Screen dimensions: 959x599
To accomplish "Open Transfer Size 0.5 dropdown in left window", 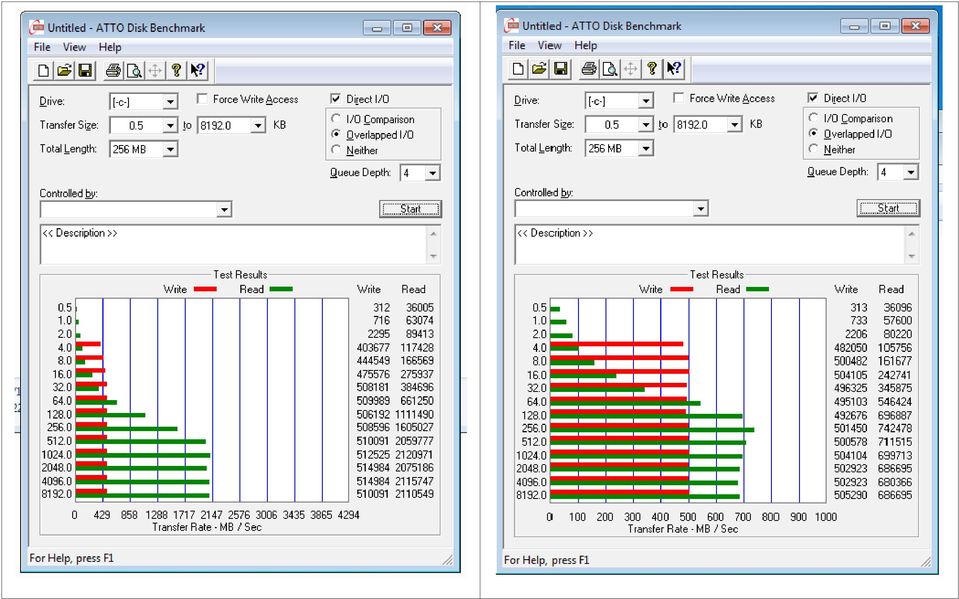I will [170, 125].
